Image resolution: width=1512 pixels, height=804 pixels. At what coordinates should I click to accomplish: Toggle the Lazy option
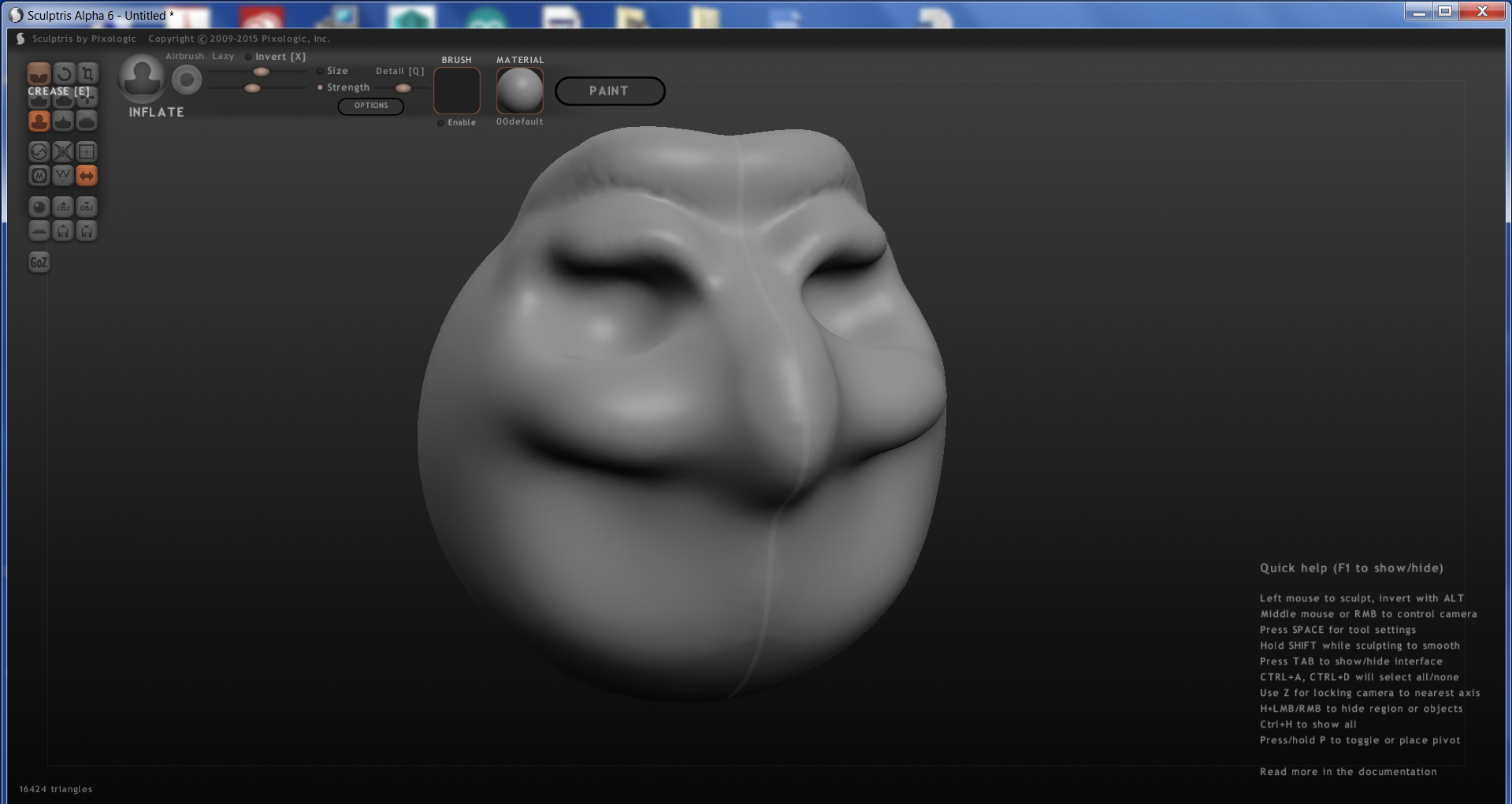[223, 56]
